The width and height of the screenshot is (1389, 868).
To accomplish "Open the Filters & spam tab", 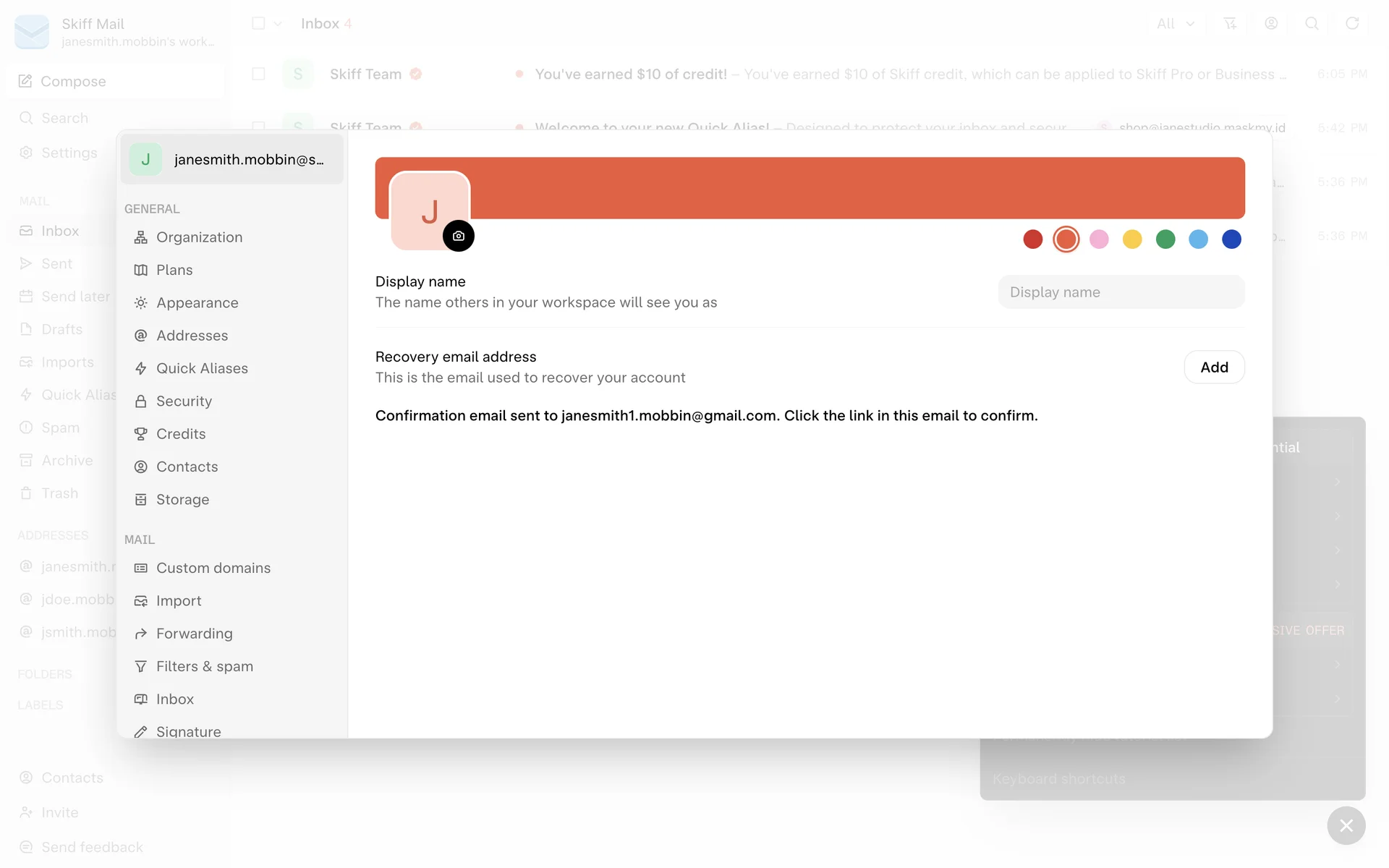I will [204, 666].
